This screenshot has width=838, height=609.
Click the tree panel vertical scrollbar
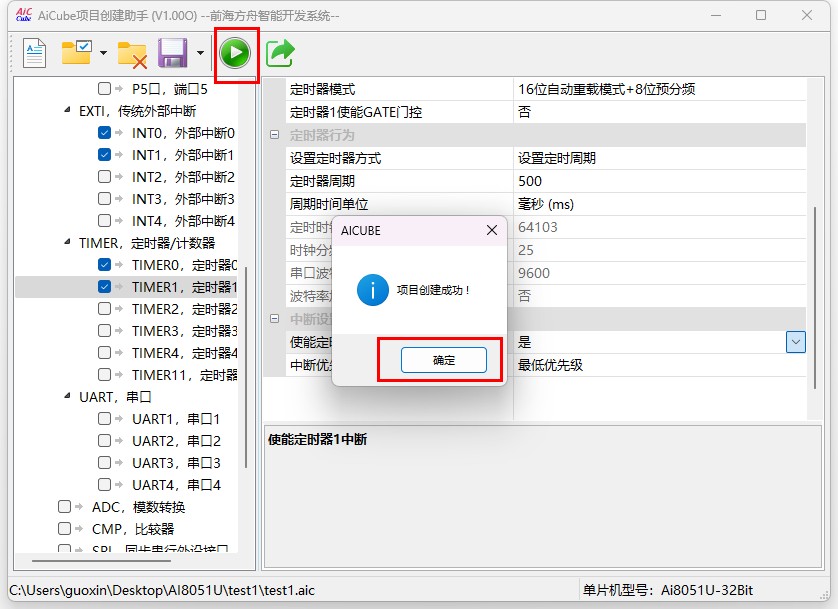246,368
